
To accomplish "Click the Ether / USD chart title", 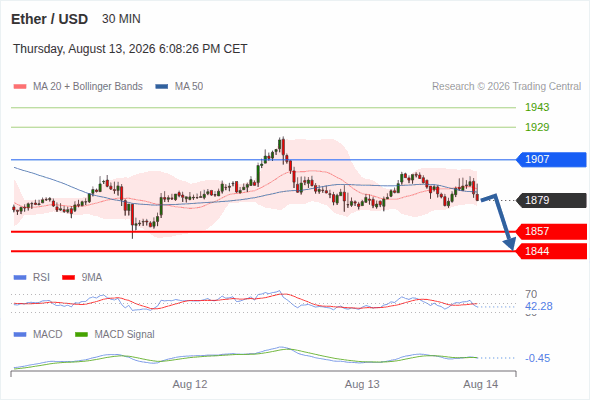I will tap(49, 19).
